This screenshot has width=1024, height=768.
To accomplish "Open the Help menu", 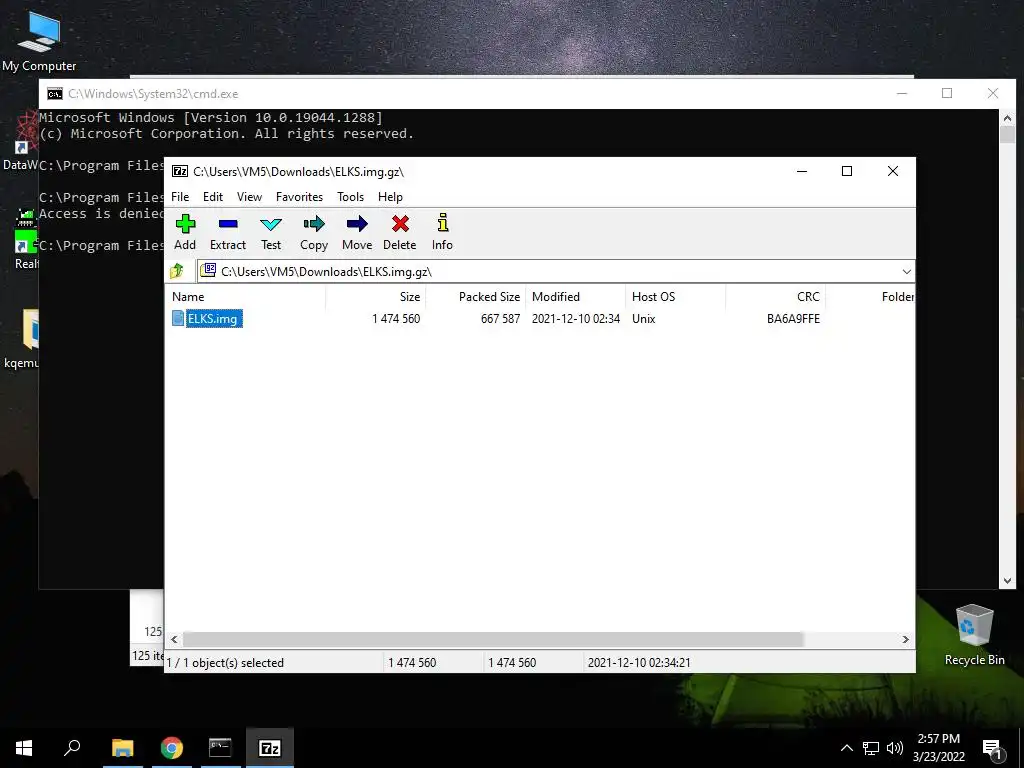I will coord(390,197).
